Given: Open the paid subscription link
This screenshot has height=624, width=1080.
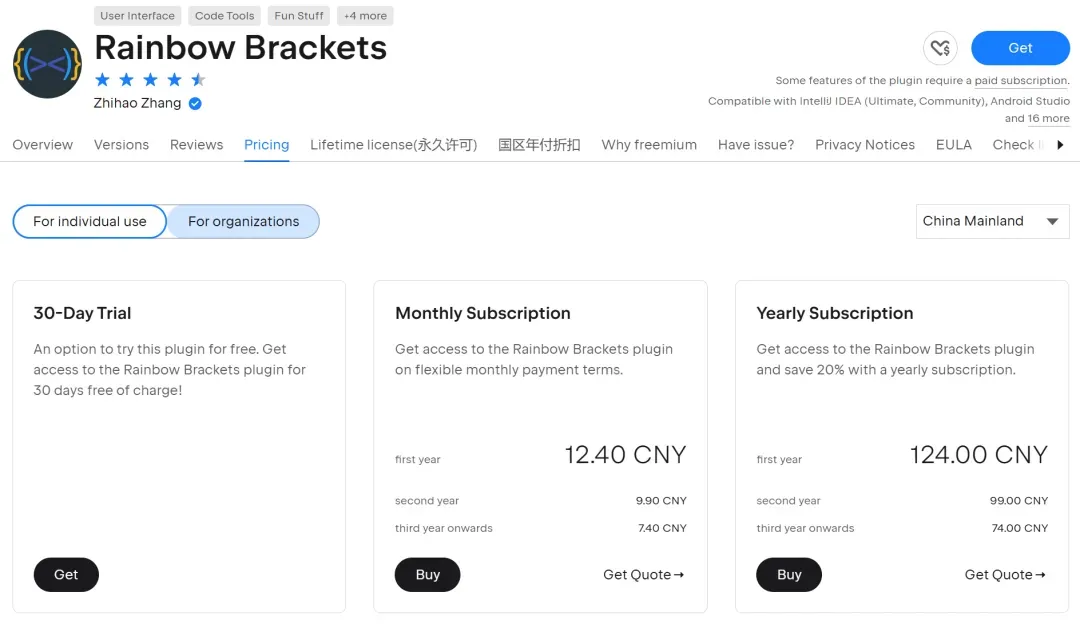Looking at the screenshot, I should point(1021,81).
